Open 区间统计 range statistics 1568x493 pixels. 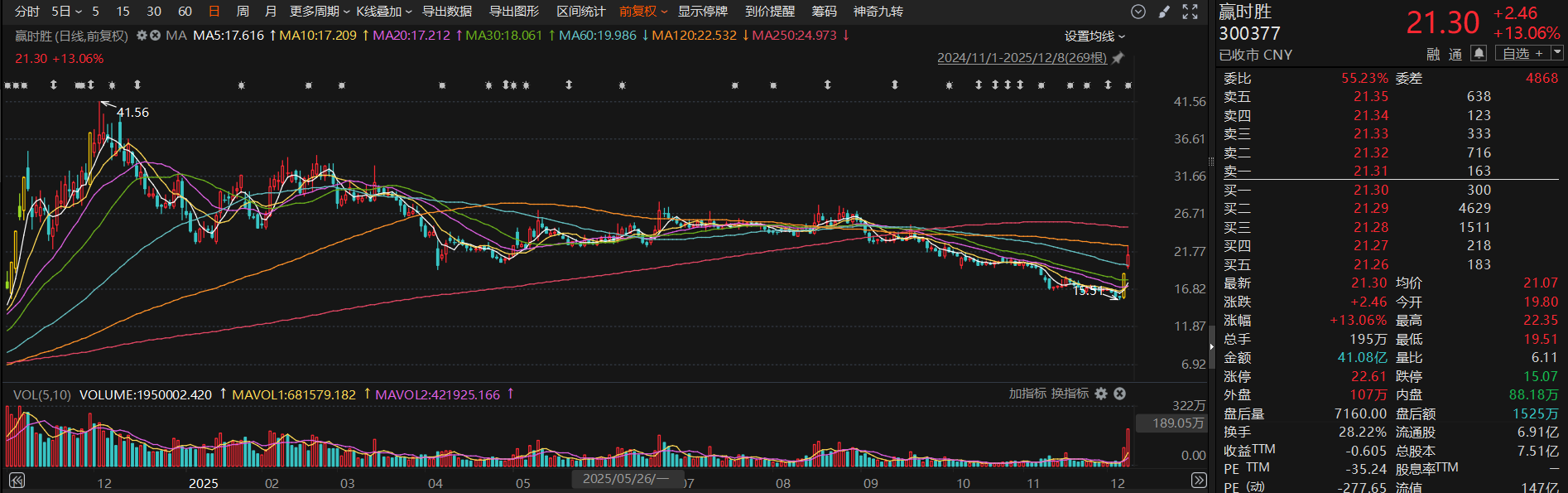(581, 12)
